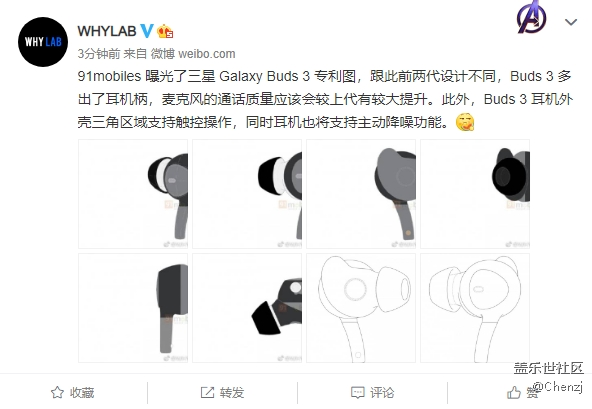Screen dimensions: 592x409
Task: Click the yummy face emoji in post
Action: click(465, 122)
